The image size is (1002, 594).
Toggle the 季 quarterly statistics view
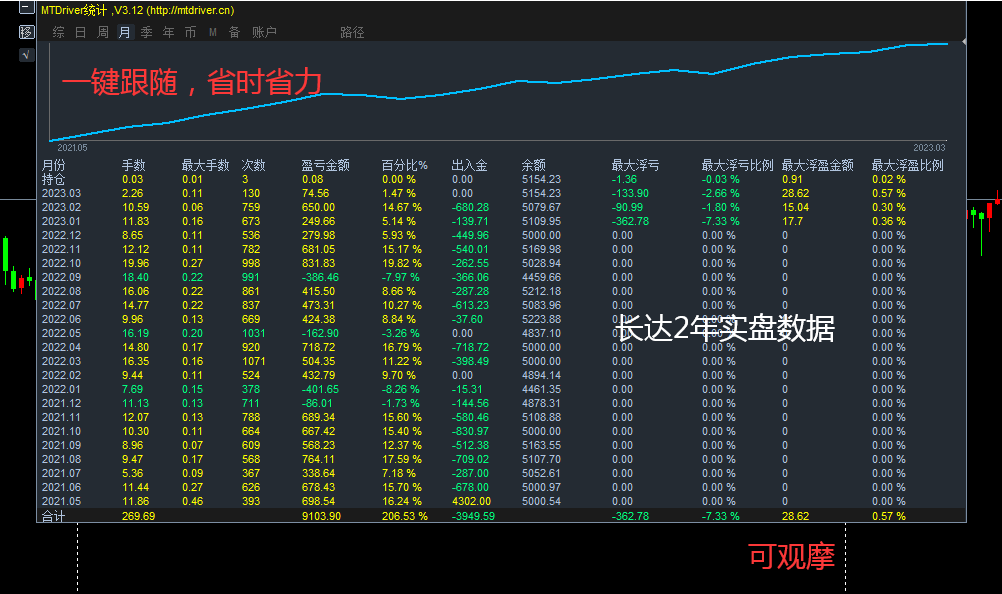146,31
